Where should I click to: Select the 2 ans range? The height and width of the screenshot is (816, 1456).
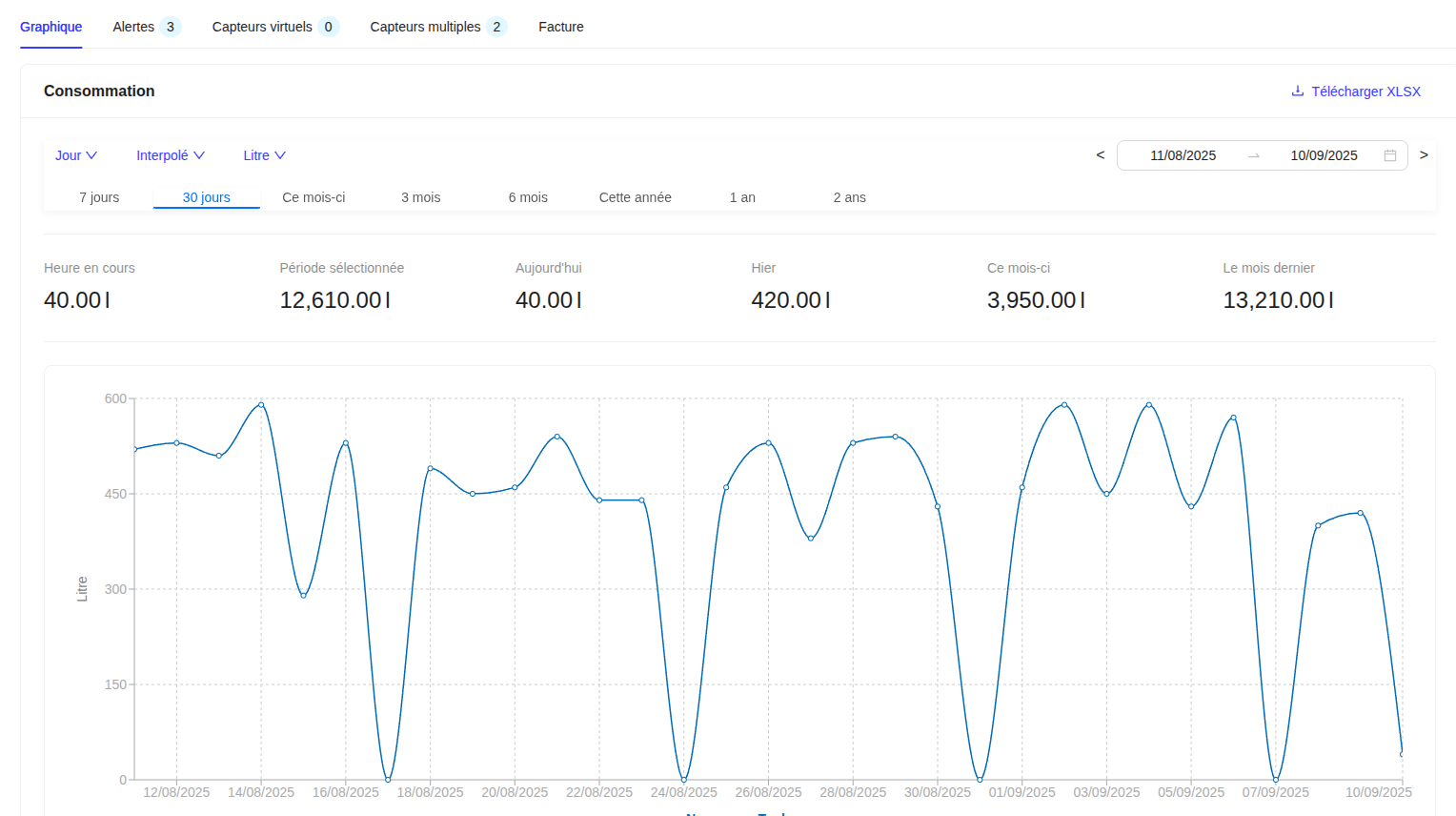[849, 197]
